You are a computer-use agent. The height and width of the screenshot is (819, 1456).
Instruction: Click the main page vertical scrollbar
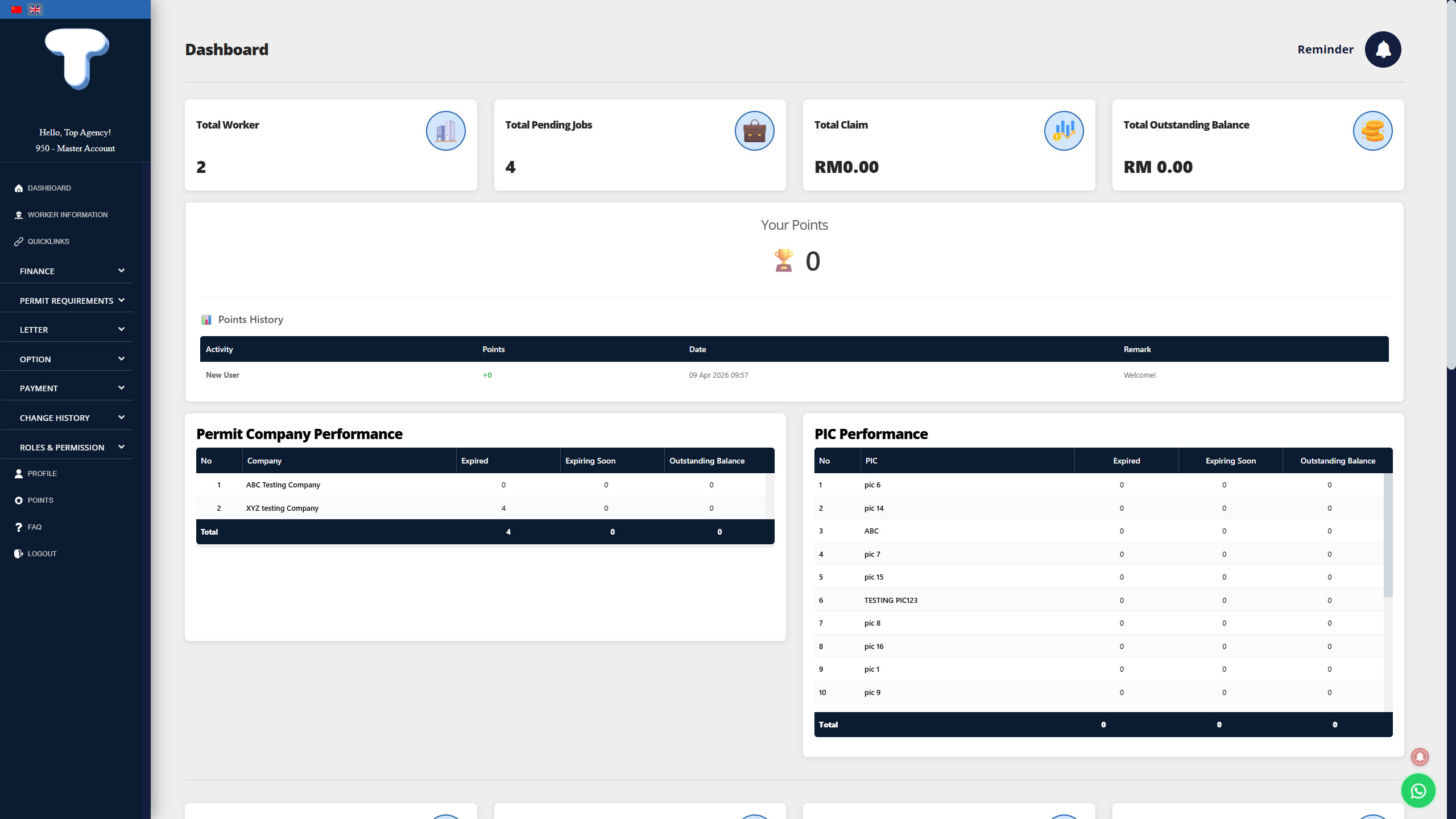1451,185
